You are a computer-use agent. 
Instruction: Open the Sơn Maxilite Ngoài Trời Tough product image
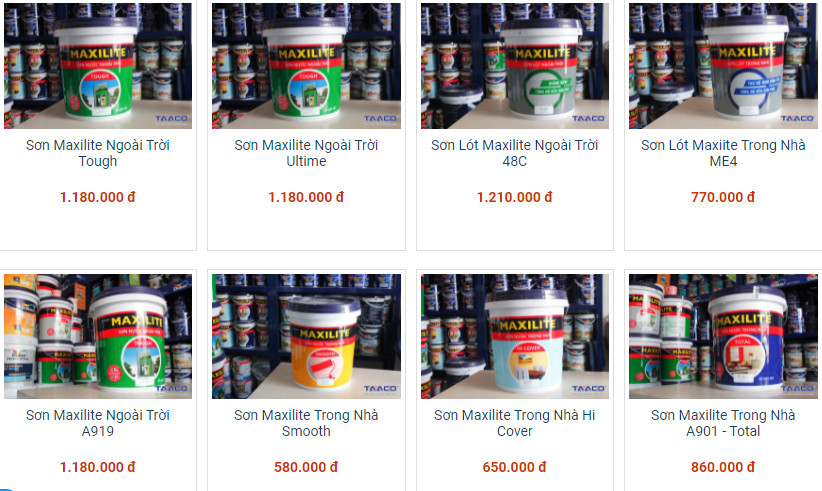(x=98, y=66)
